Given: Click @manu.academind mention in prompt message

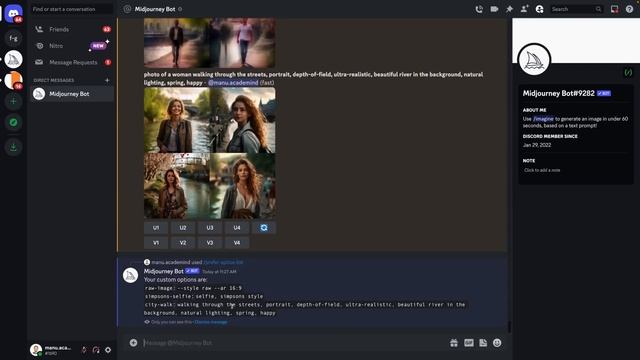Looking at the screenshot, I should (233, 82).
